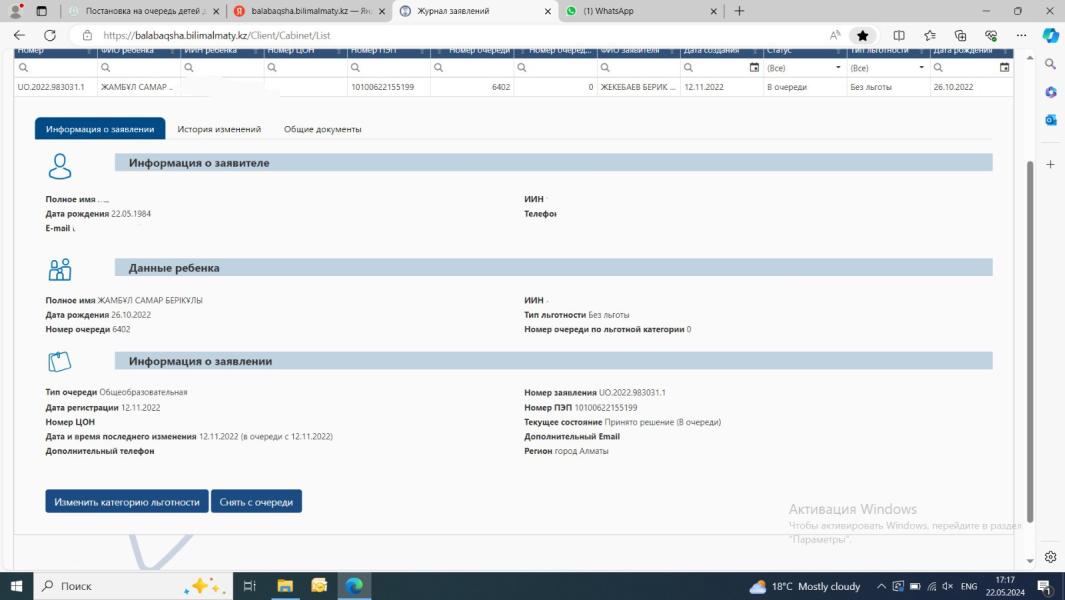Viewport: 1065px width, 600px height.
Task: Switch to Информация о заявлении tab
Action: (100, 128)
